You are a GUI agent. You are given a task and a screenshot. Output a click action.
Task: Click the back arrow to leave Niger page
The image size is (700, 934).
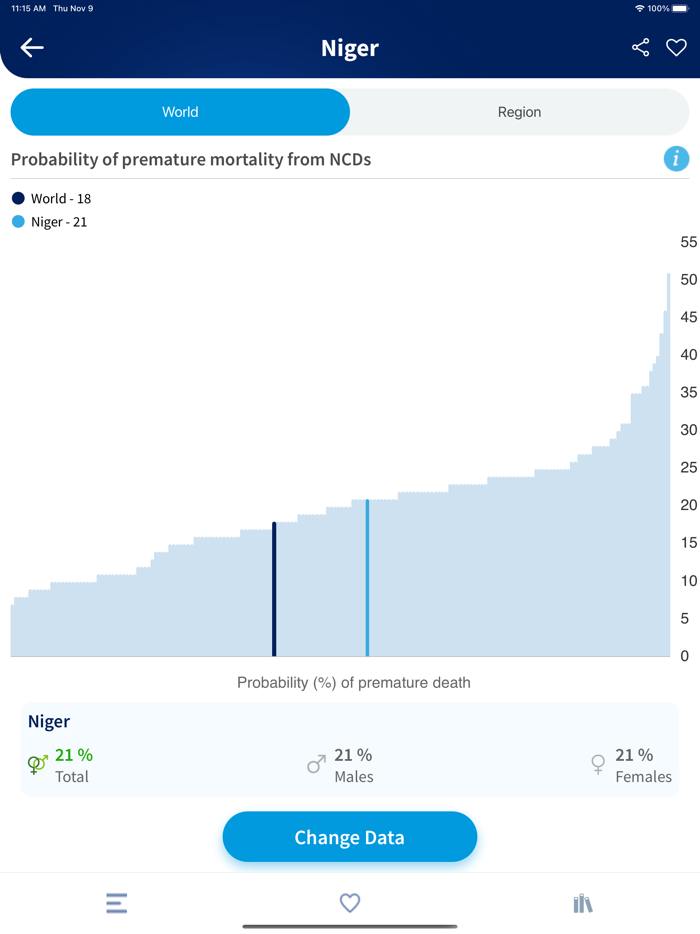pos(31,47)
